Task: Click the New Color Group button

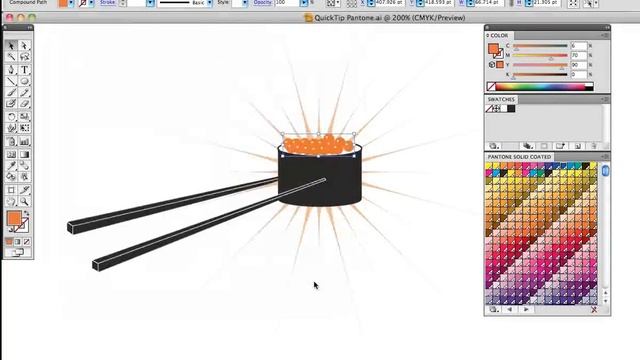Action: click(560, 146)
